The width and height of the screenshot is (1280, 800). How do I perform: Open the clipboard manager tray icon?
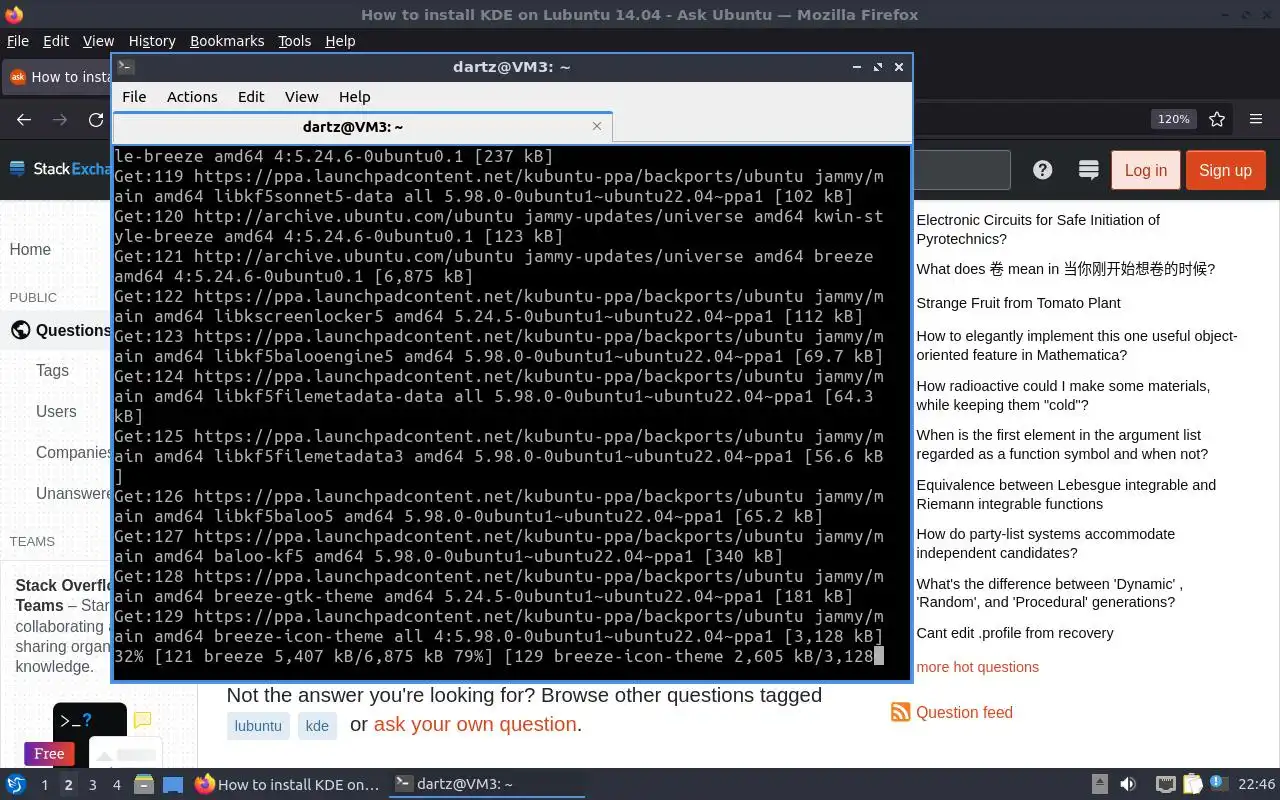1192,785
